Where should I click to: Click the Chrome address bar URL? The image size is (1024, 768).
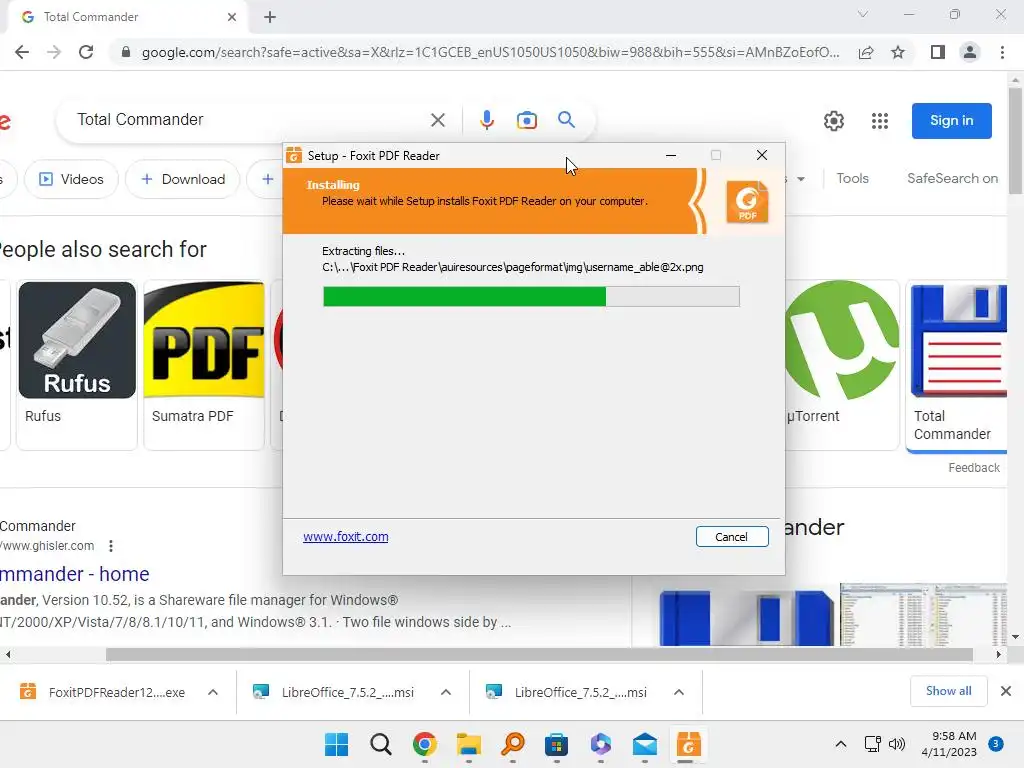[490, 52]
